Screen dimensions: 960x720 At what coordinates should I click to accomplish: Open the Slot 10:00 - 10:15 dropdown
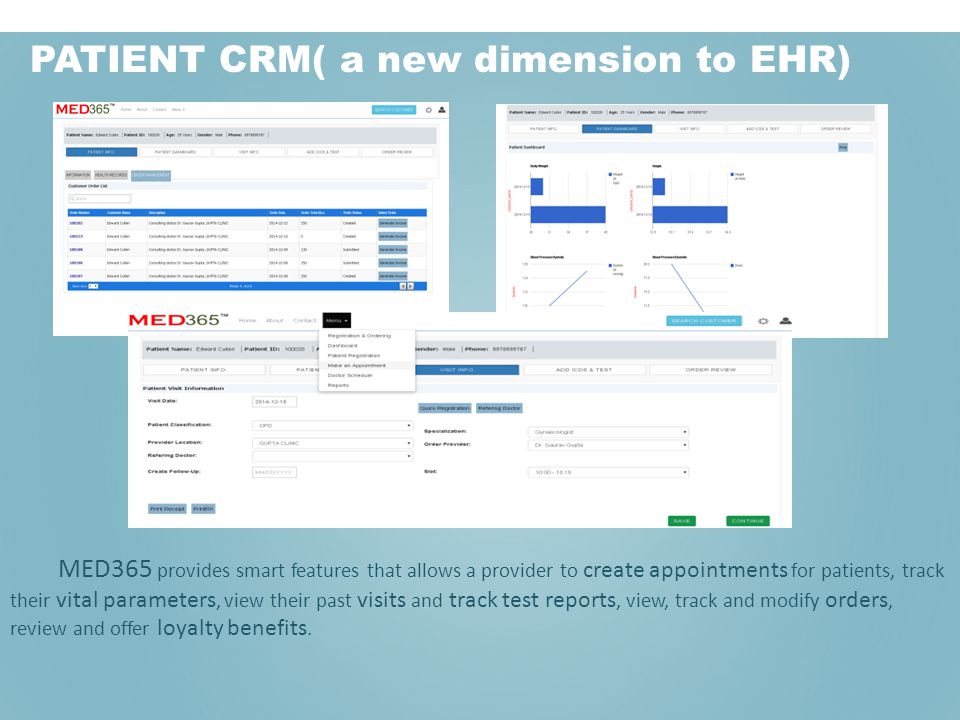coord(608,472)
